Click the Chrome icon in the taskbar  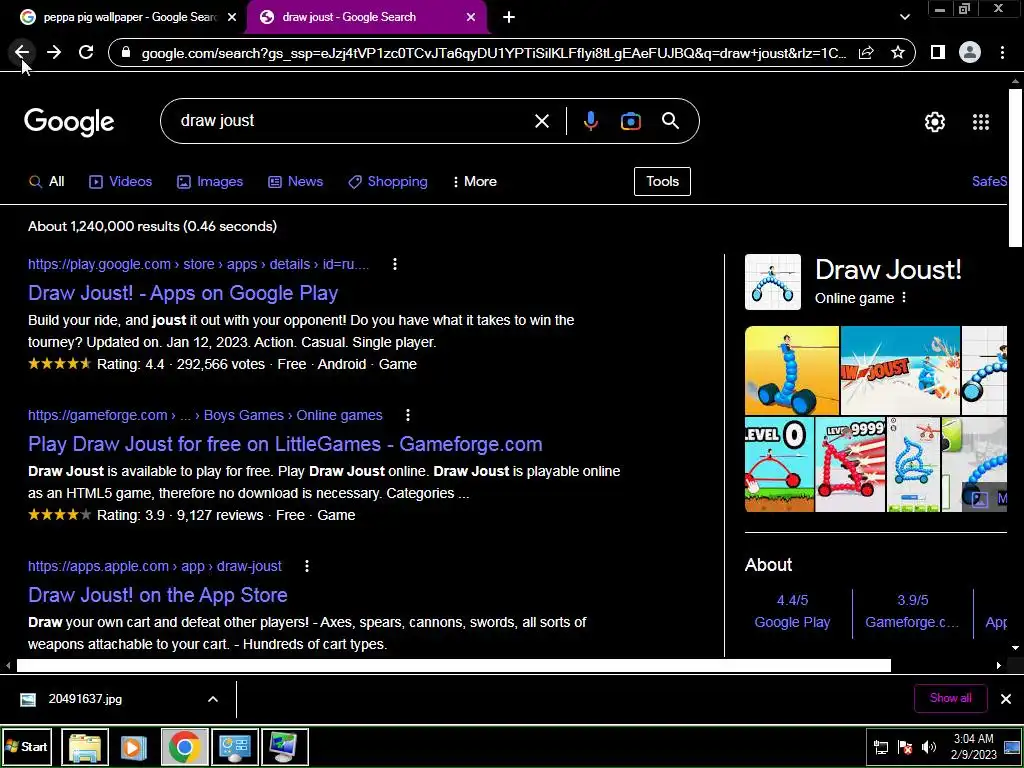[x=184, y=746]
